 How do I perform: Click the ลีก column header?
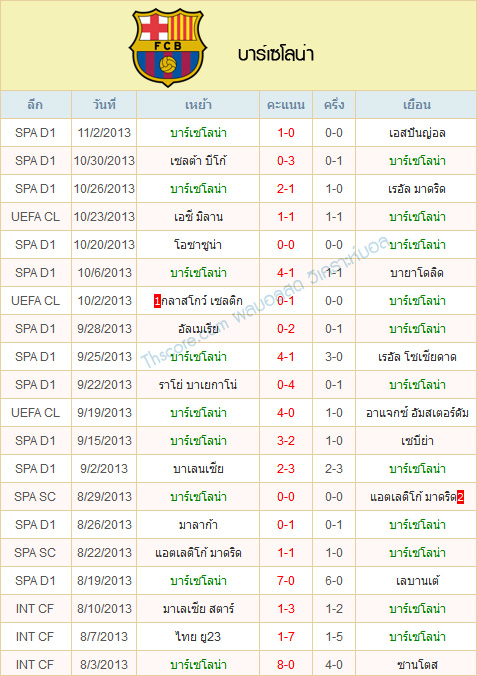pyautogui.click(x=35, y=105)
